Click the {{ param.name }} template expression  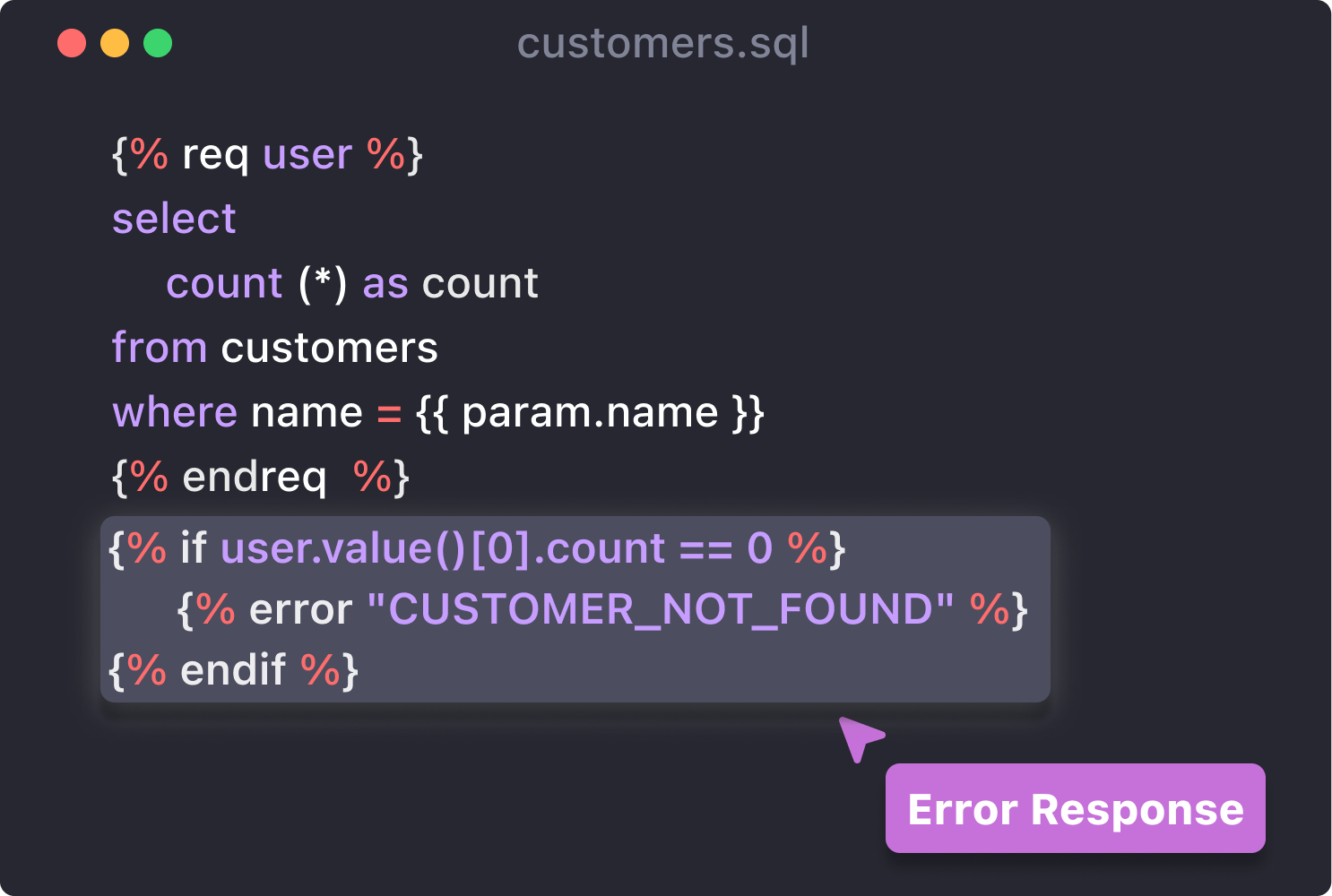(x=590, y=412)
